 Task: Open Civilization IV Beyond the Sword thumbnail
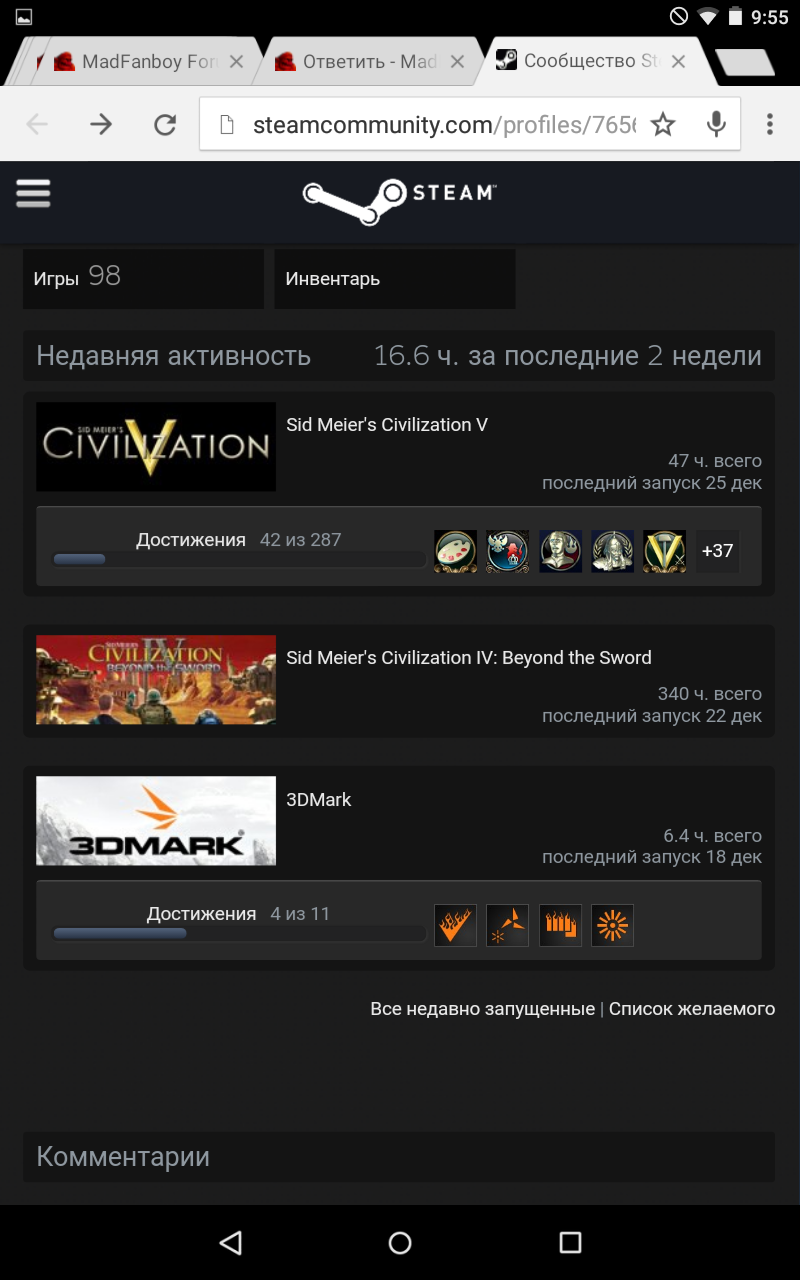coord(156,680)
